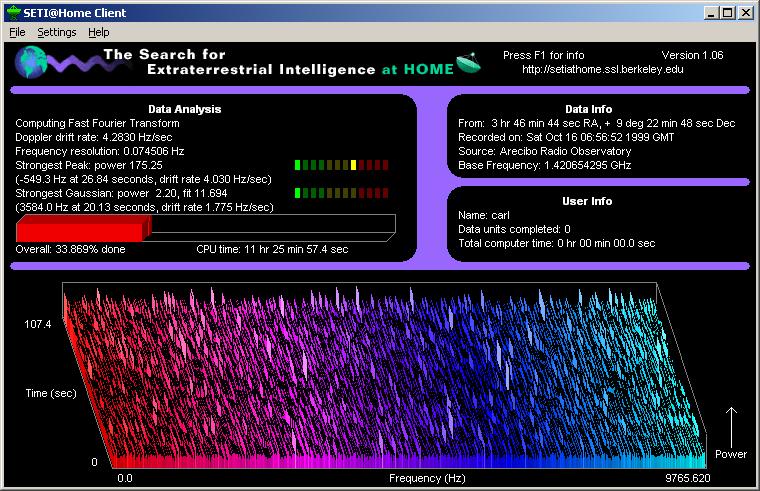
Task: Click the red overall progress bar
Action: point(84,228)
